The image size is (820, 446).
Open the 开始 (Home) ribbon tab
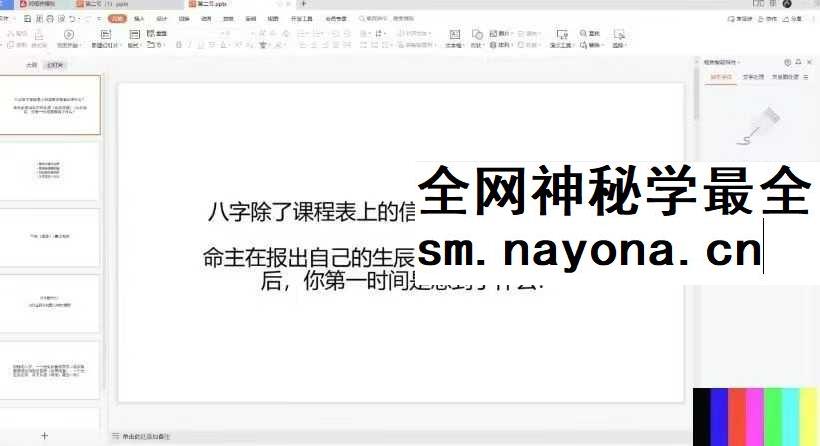click(118, 19)
